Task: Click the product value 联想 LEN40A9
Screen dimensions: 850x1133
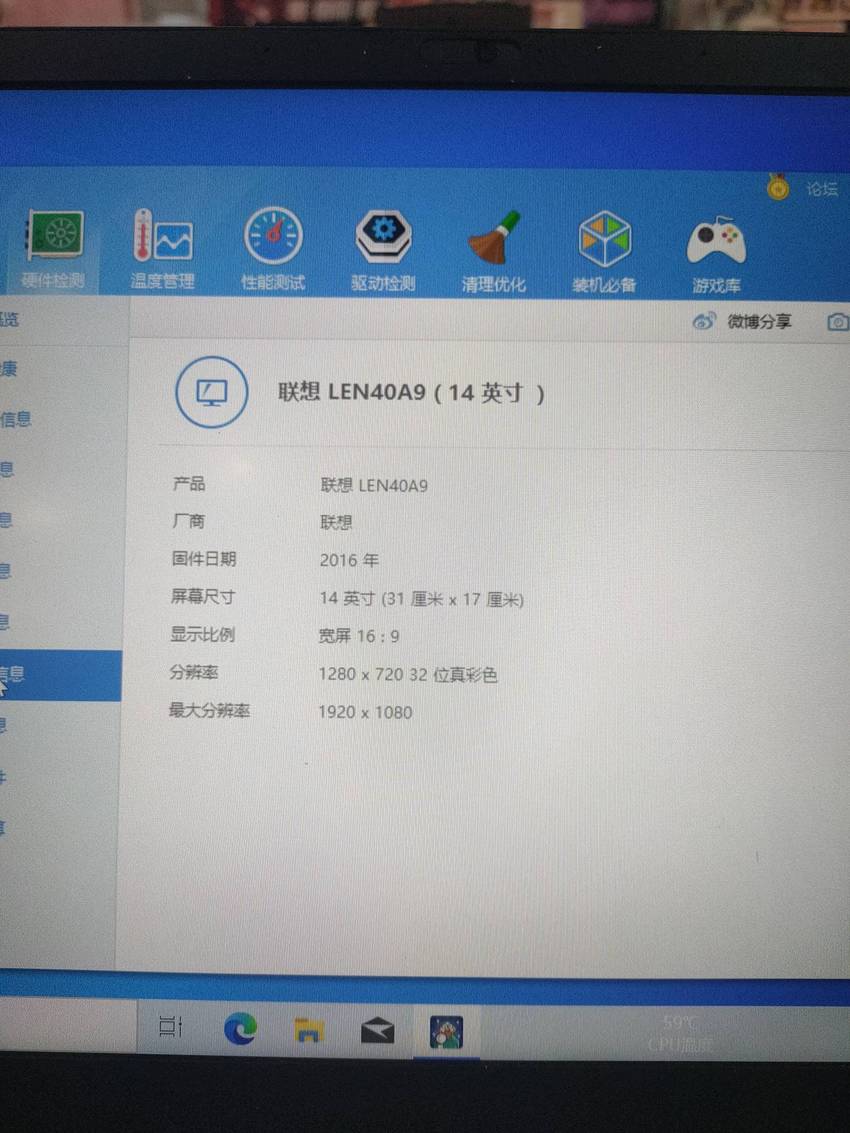Action: [x=374, y=485]
